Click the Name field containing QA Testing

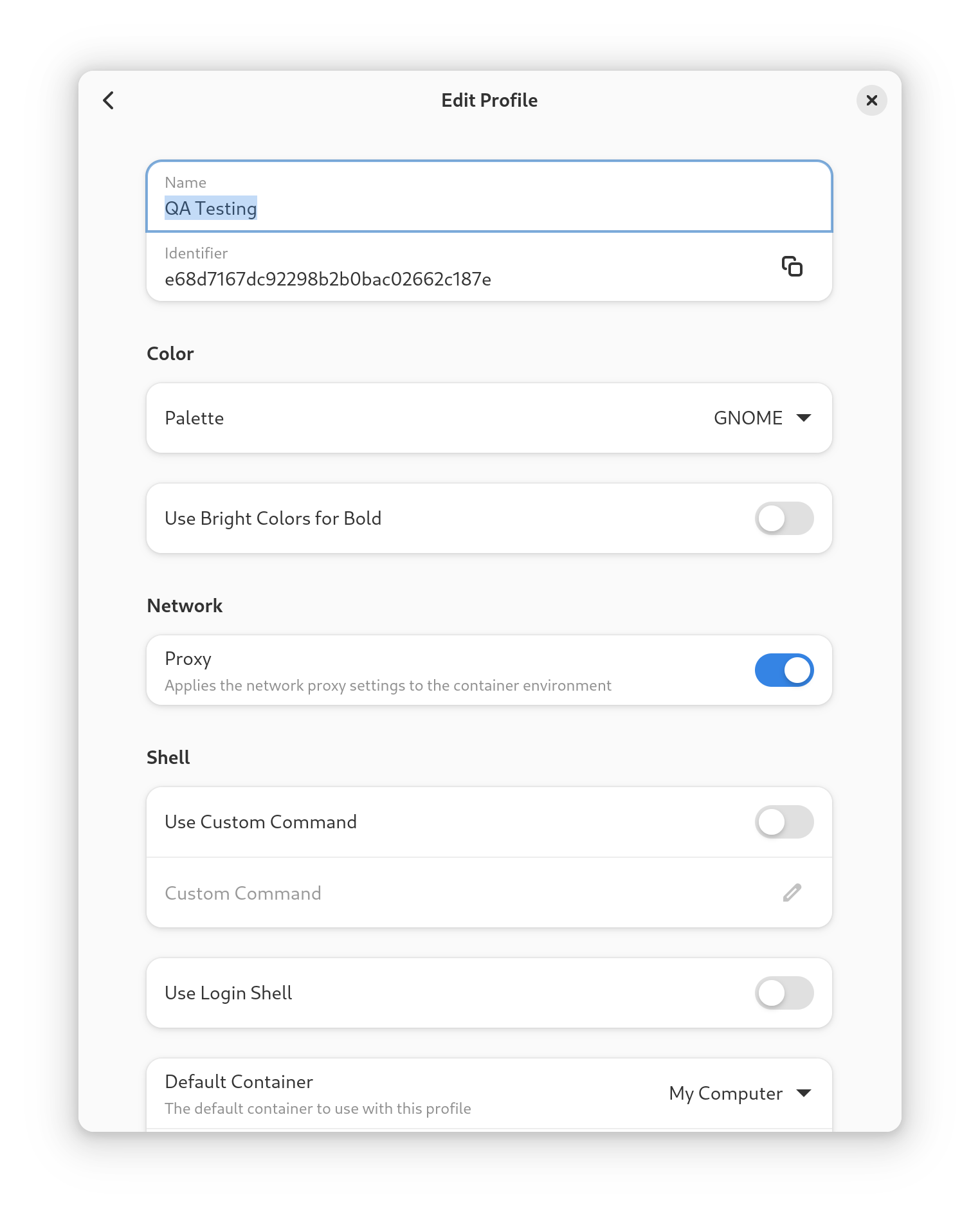[x=489, y=196]
